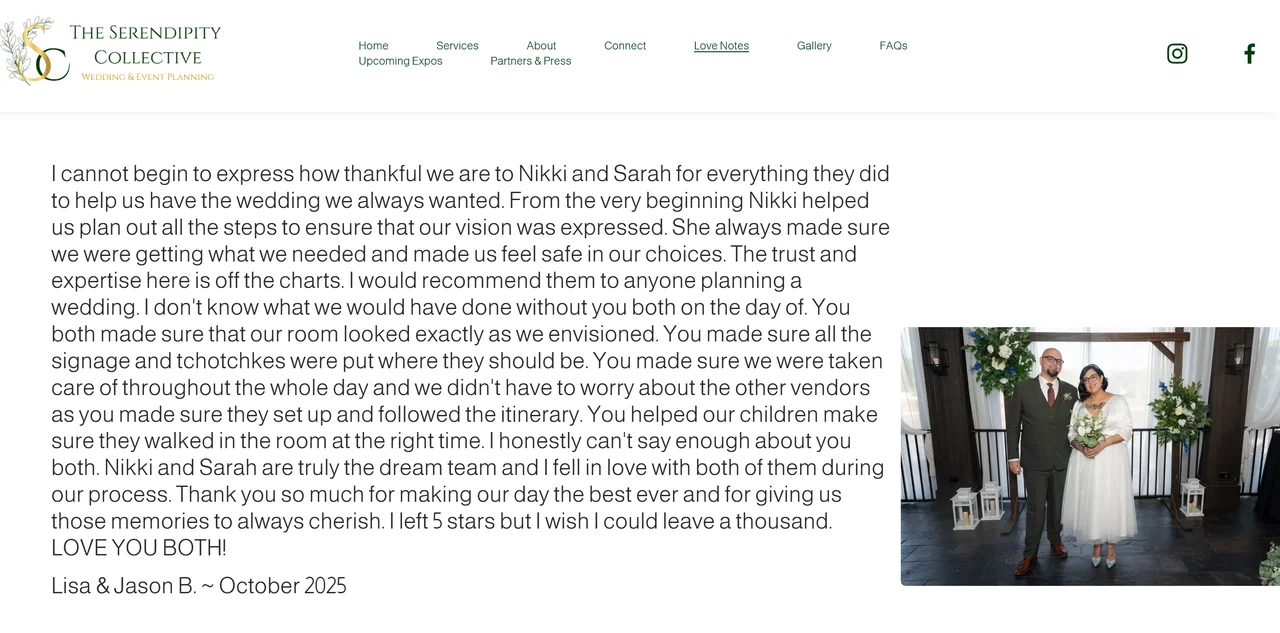
Task: Click the underlined Love Notes link
Action: point(721,45)
